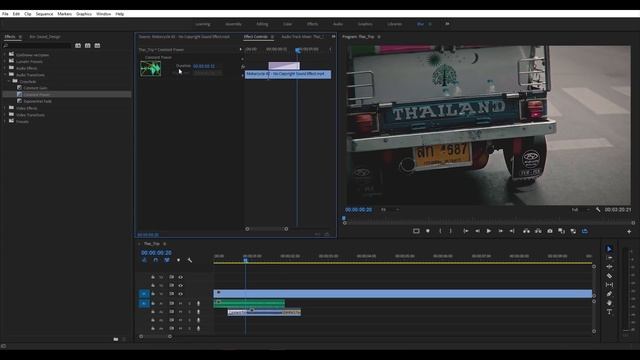Toggle eye visibility of middle video track

click(180, 285)
